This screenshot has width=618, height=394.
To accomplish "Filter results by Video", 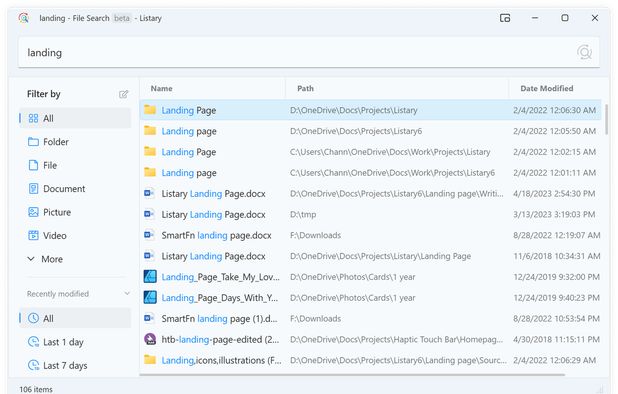I will click(x=75, y=236).
